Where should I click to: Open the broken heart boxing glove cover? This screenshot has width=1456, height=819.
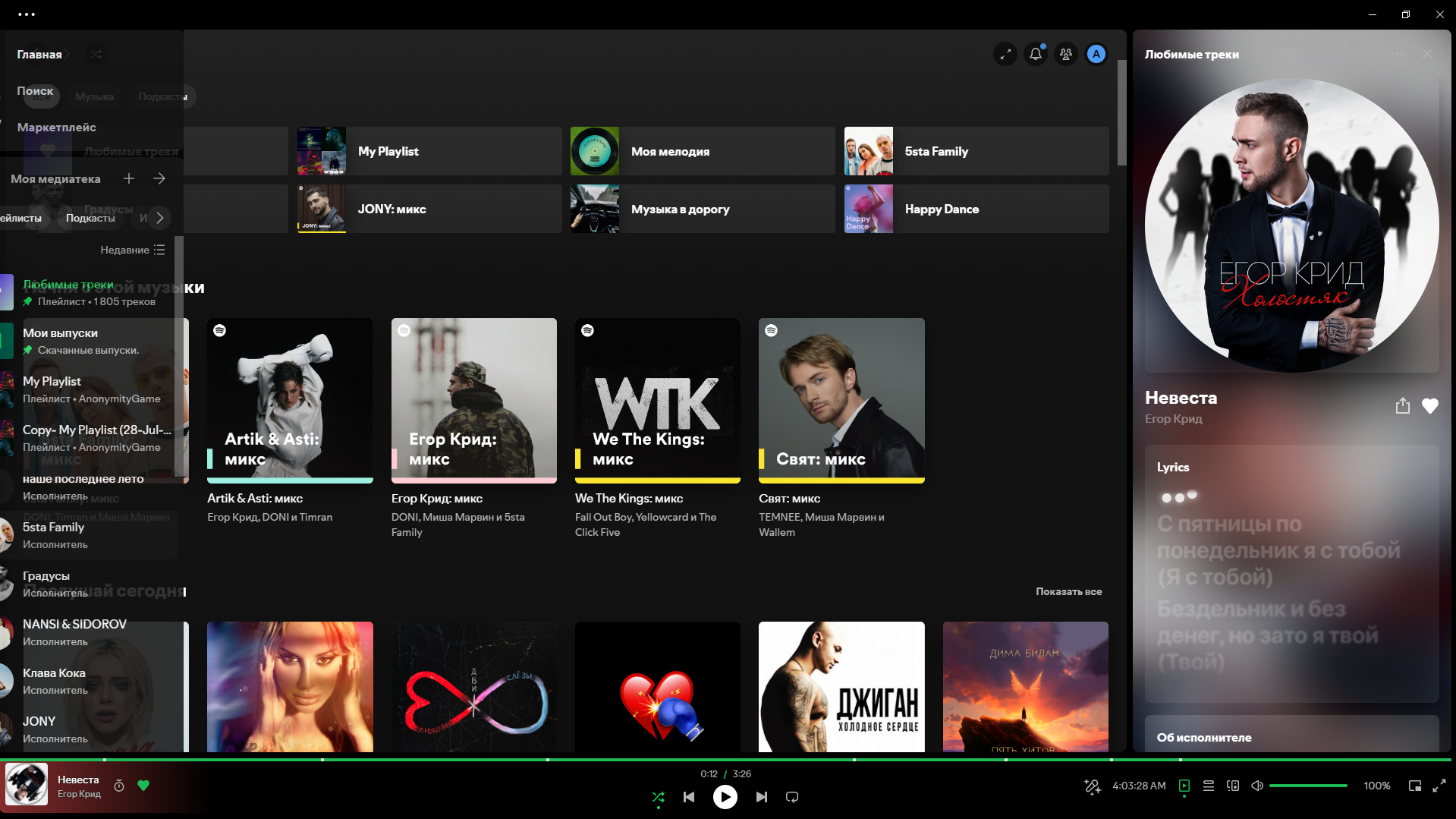click(658, 687)
